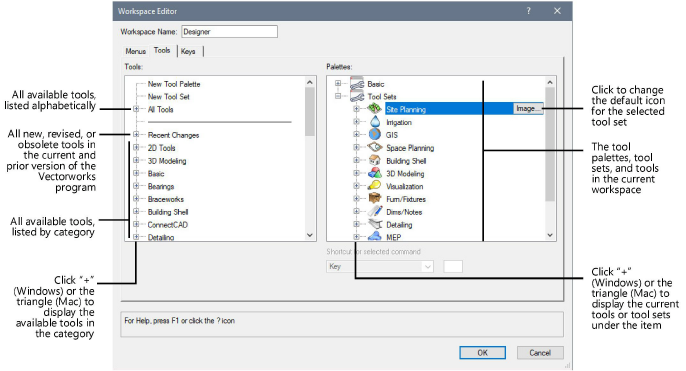Expand the Braceworks category
Image resolution: width=686 pixels, height=371 pixels.
tap(136, 199)
